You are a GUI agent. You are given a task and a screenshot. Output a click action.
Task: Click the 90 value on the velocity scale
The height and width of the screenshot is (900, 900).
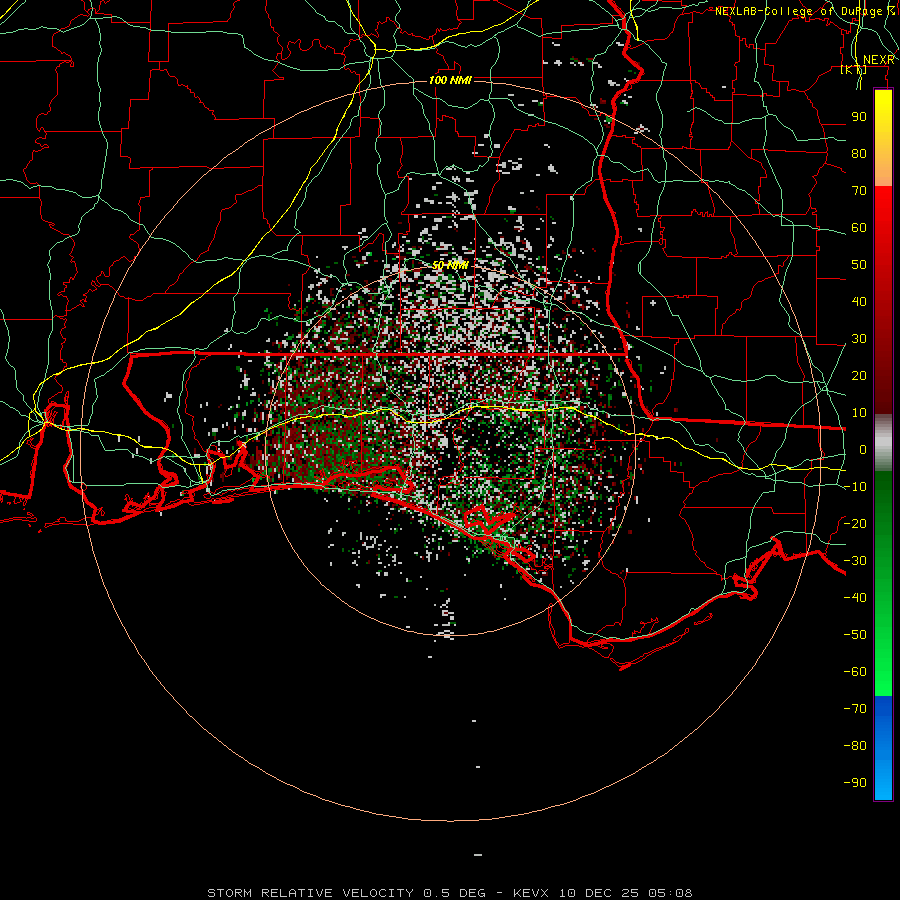[859, 117]
